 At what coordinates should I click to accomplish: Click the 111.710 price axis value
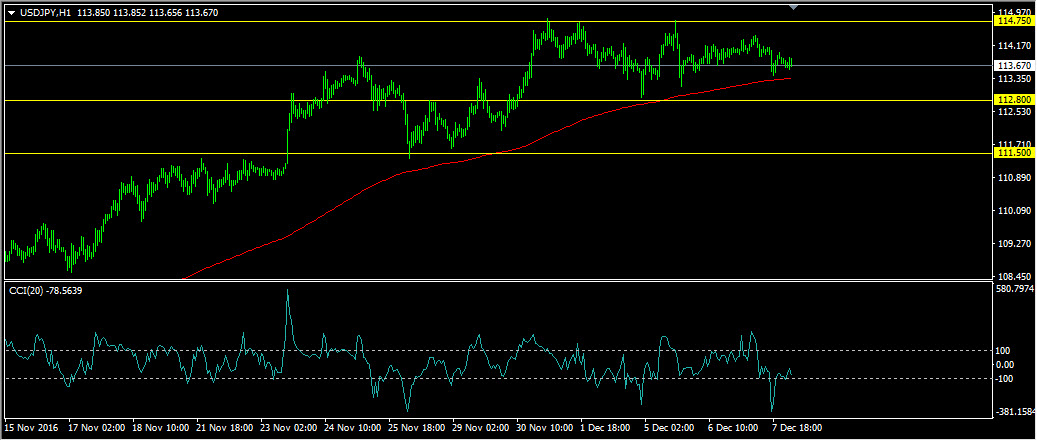pos(1015,144)
